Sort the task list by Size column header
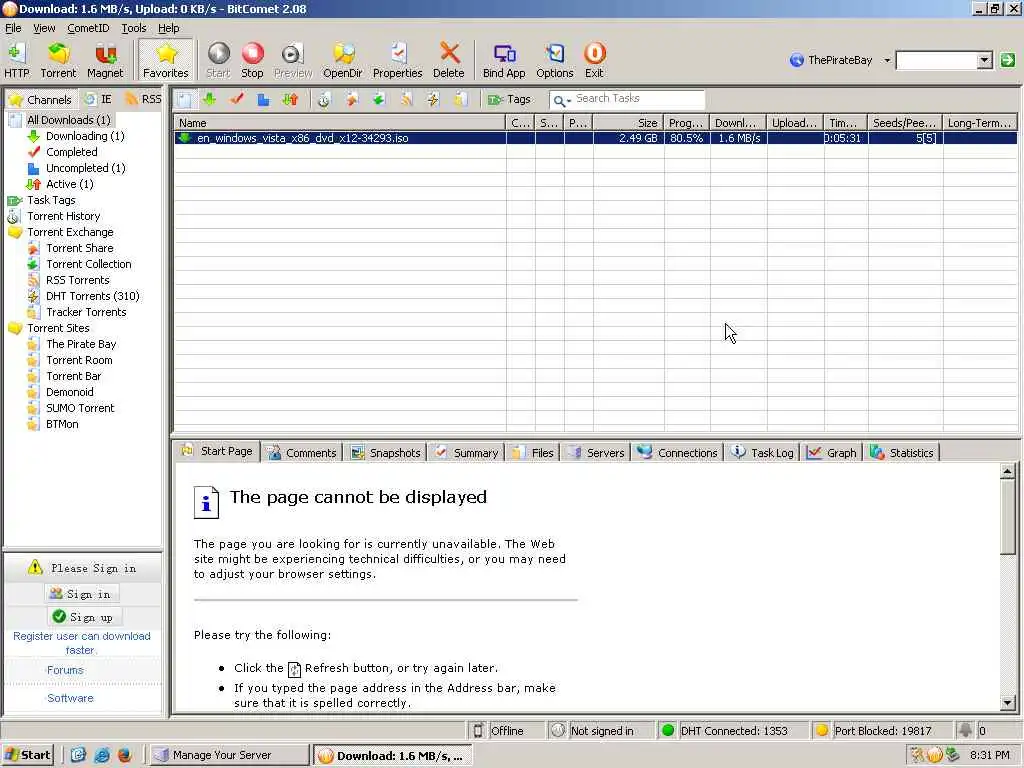 628,123
